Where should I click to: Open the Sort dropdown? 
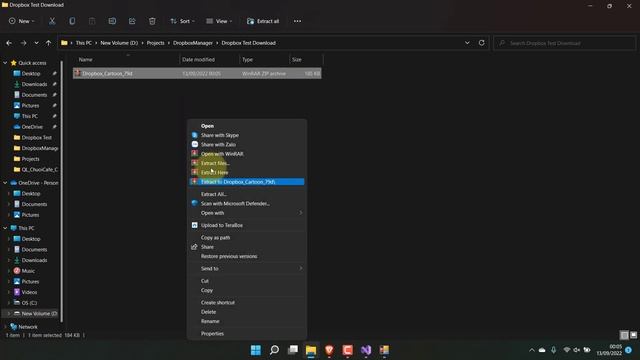[x=182, y=21]
